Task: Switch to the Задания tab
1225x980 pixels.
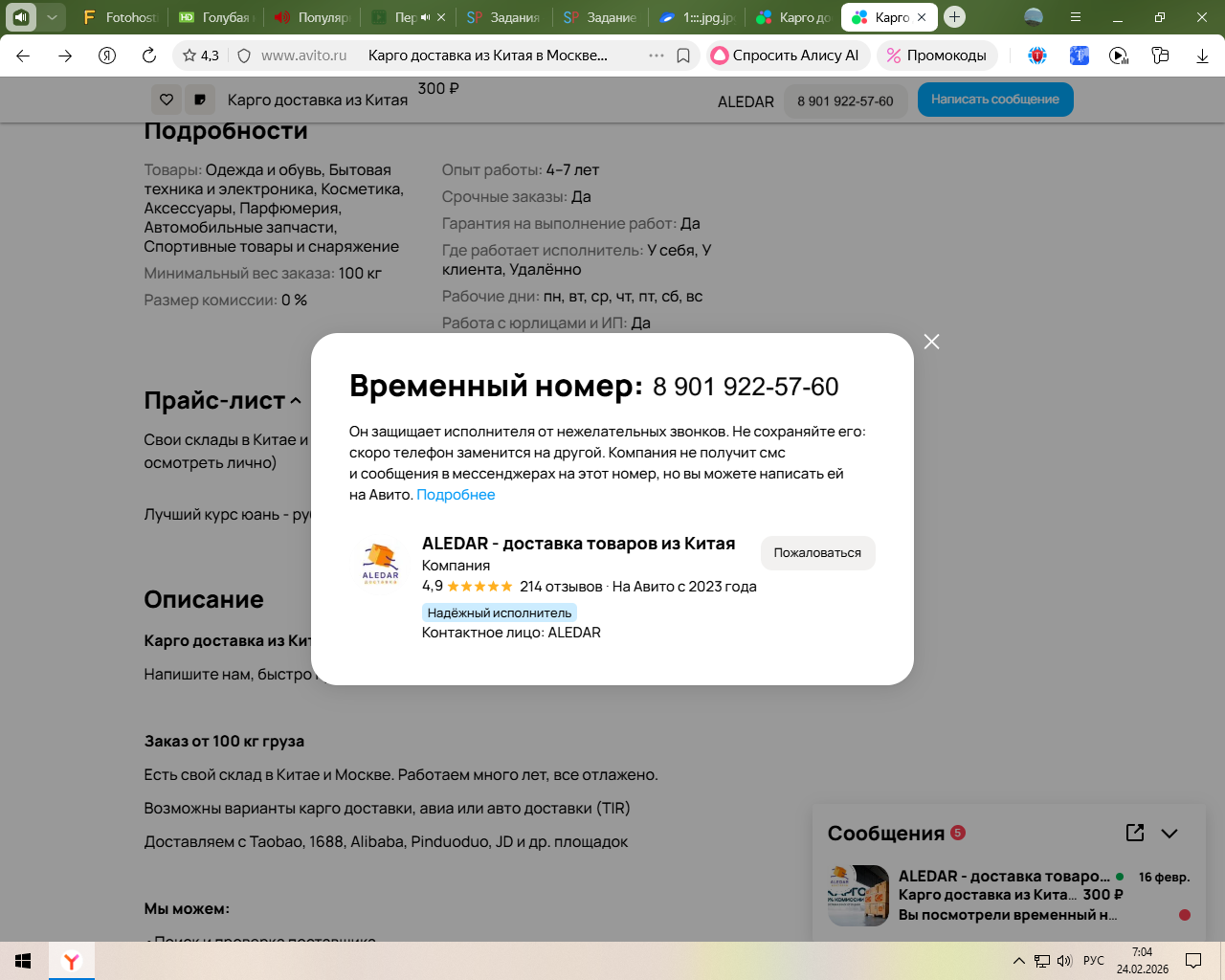Action: pos(503,17)
